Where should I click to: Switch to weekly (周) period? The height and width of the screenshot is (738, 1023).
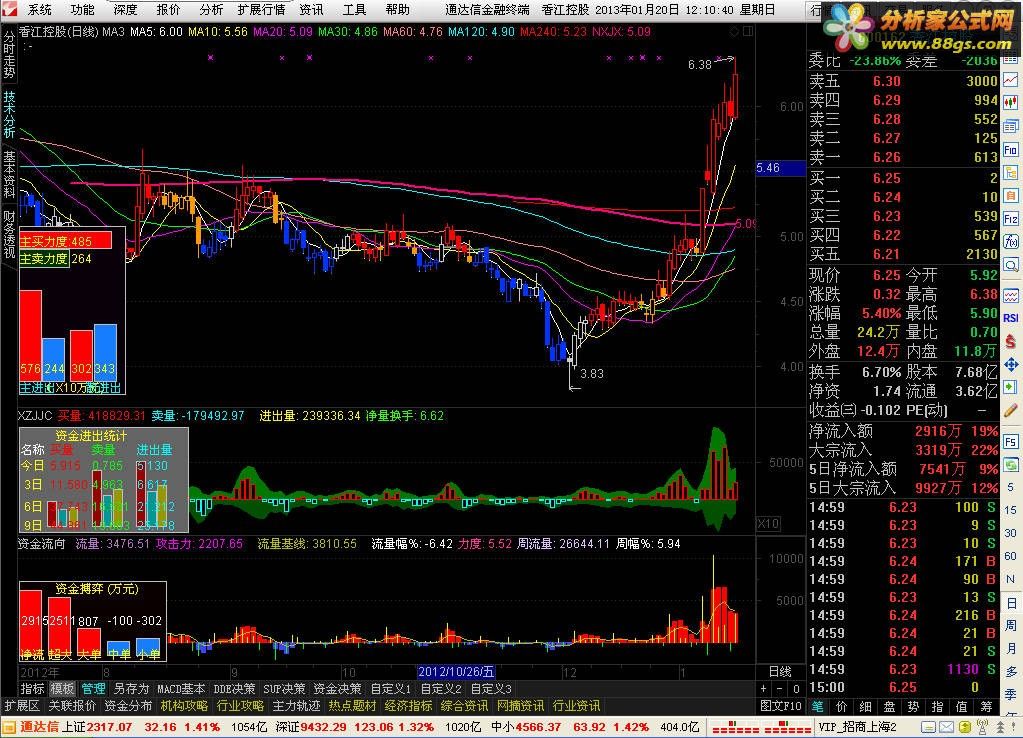1011,625
